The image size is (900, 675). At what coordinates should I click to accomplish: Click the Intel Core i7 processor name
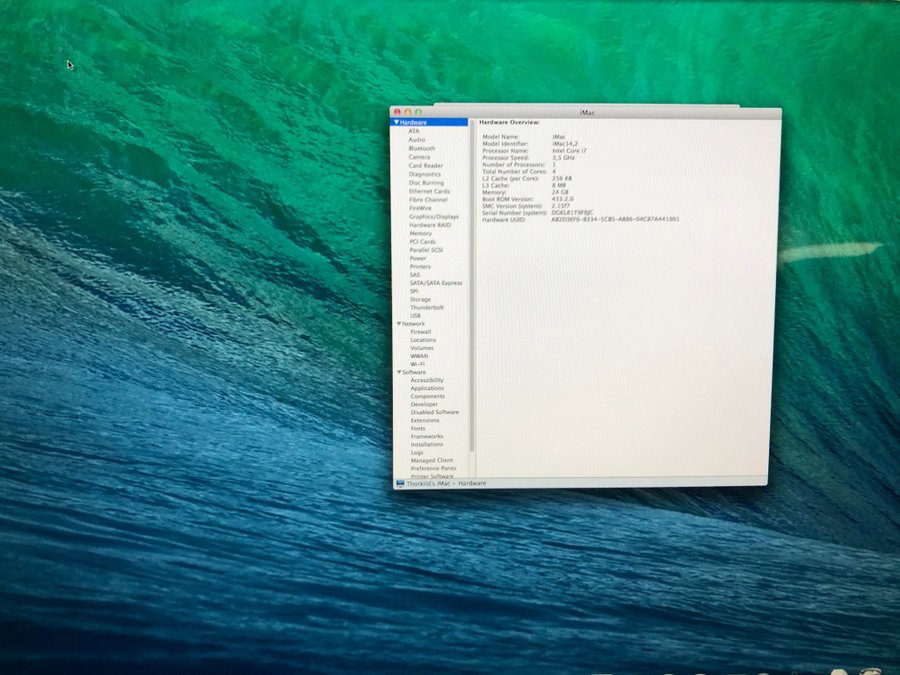click(569, 150)
